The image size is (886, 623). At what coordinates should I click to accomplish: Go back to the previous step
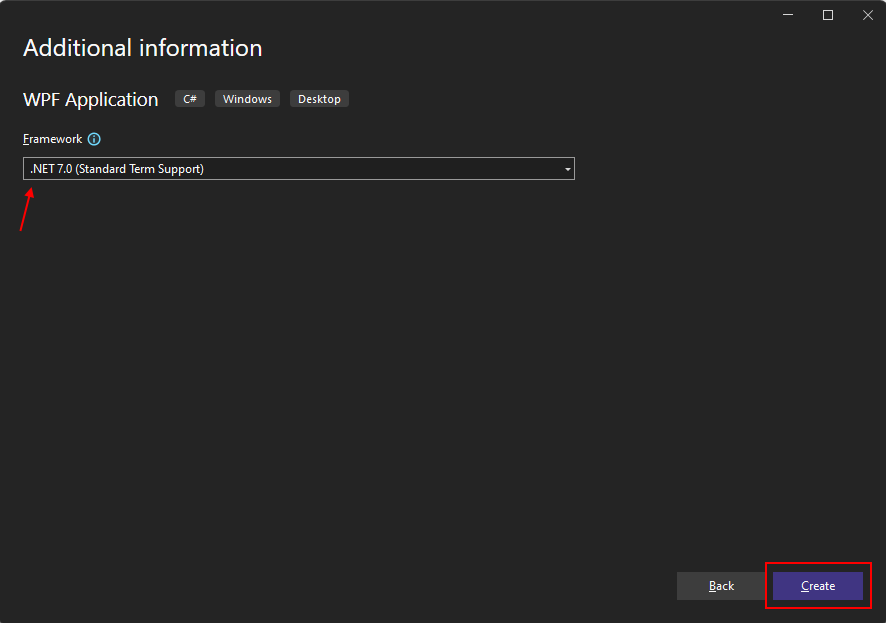[721, 586]
